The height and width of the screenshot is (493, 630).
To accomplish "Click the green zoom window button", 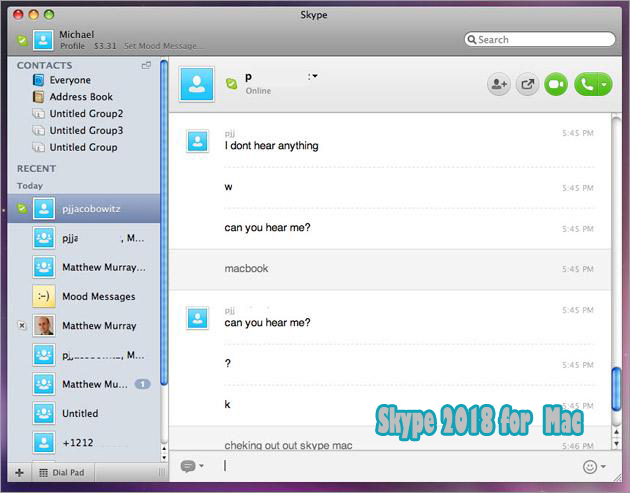I will pyautogui.click(x=49, y=15).
